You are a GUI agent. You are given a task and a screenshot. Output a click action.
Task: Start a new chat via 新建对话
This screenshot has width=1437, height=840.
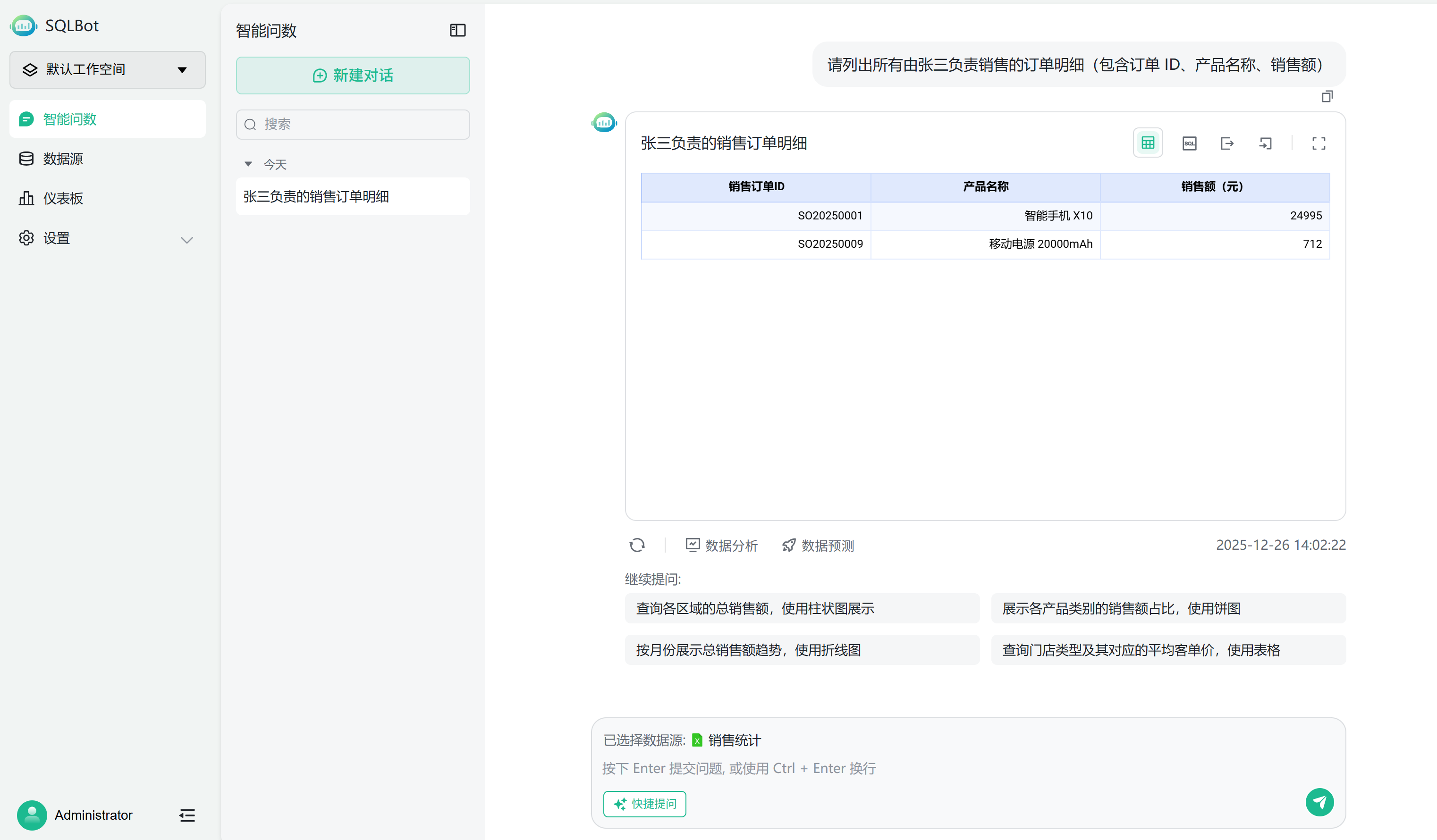(353, 75)
